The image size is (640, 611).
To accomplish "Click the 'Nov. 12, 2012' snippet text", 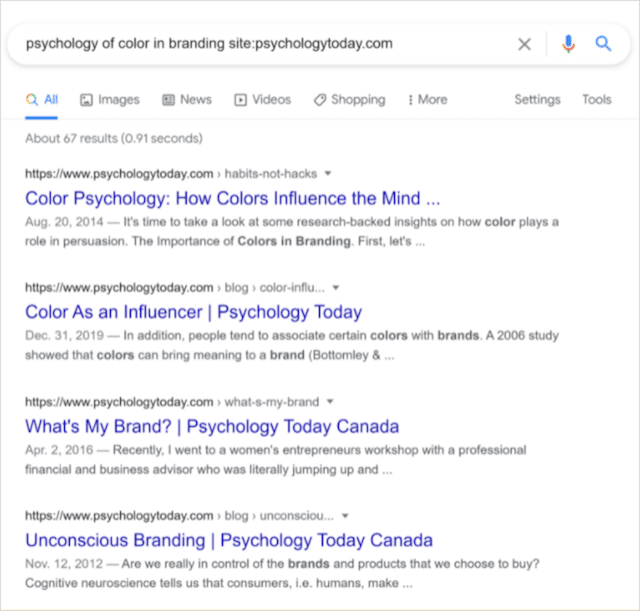I will click(x=64, y=564).
